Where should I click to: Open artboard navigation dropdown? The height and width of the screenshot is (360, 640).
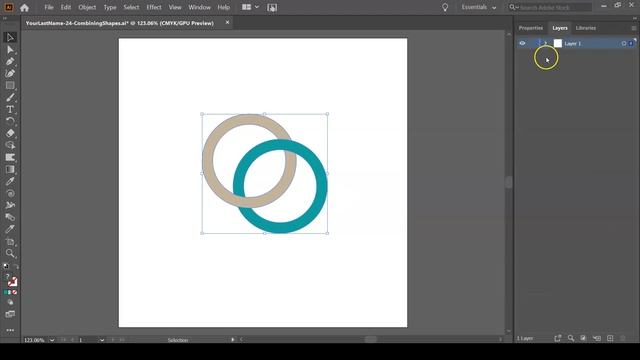point(102,340)
